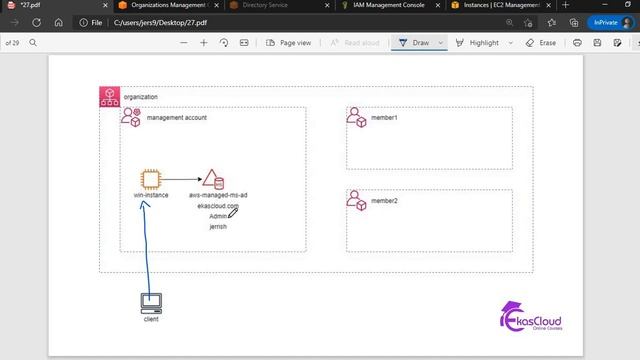Select the Erase tool
Image resolution: width=640 pixels, height=360 pixels.
coord(541,43)
